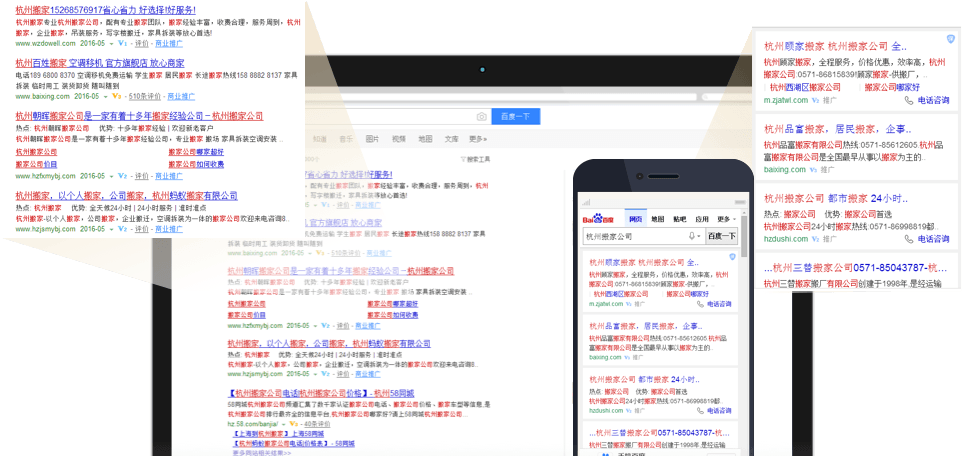Switch to the 图片 tab on the monitor
The image size is (963, 456).
click(372, 140)
